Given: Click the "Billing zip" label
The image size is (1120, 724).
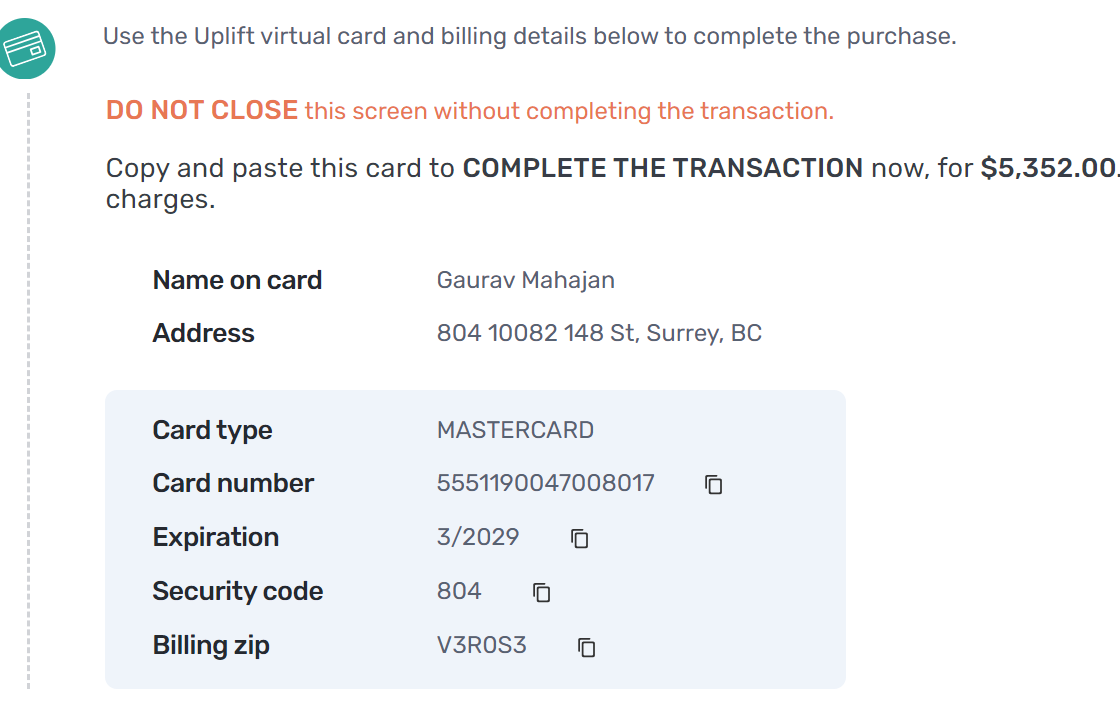Looking at the screenshot, I should click(211, 645).
